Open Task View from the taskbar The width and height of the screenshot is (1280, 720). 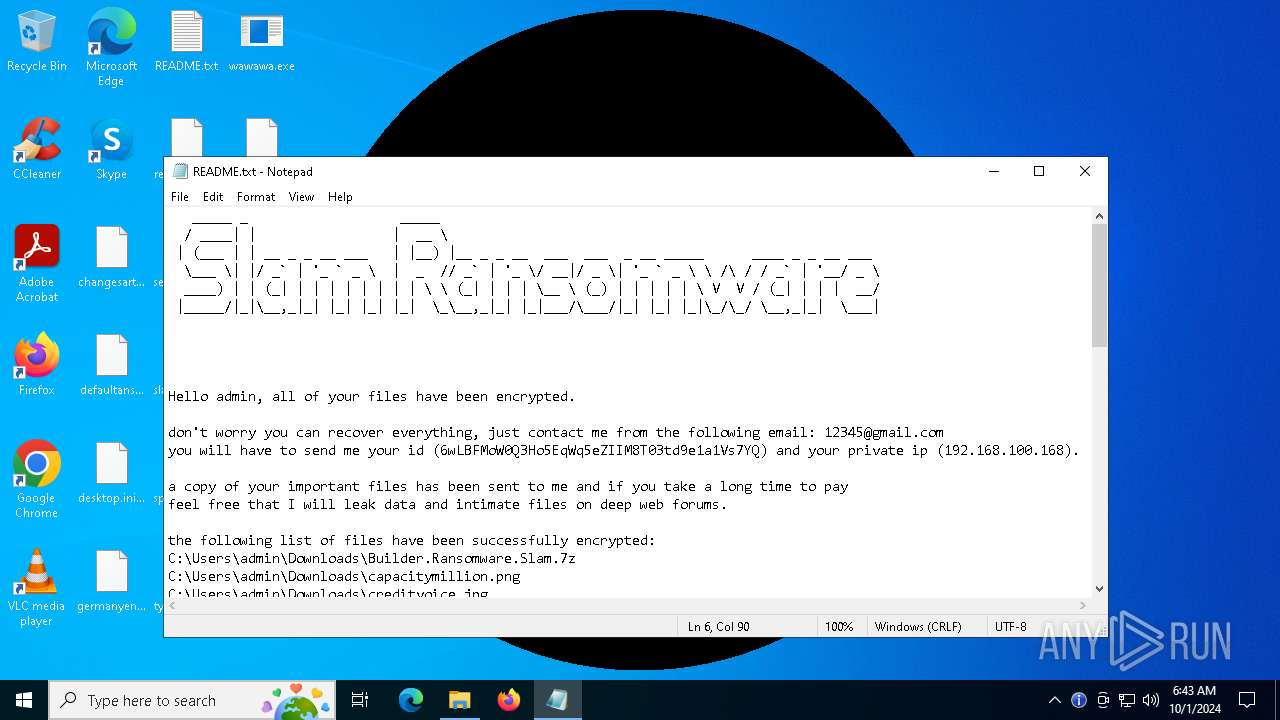click(x=360, y=700)
